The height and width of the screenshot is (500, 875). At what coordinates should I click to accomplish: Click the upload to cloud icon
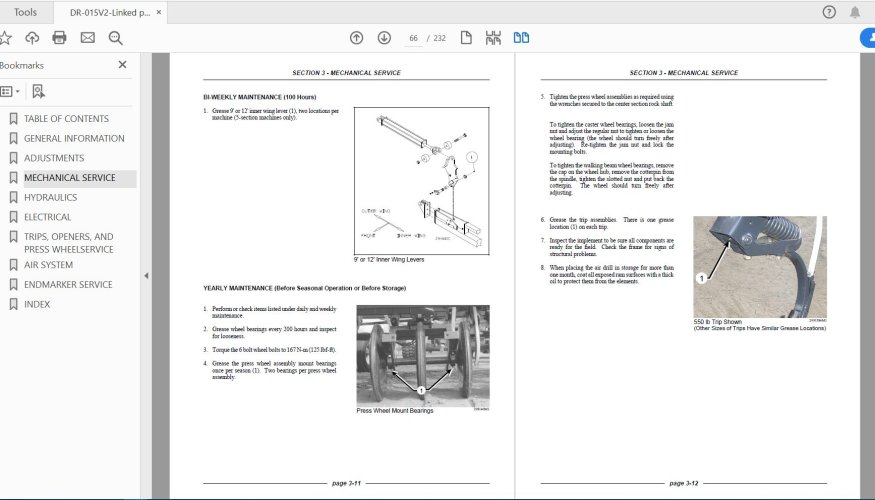point(32,38)
